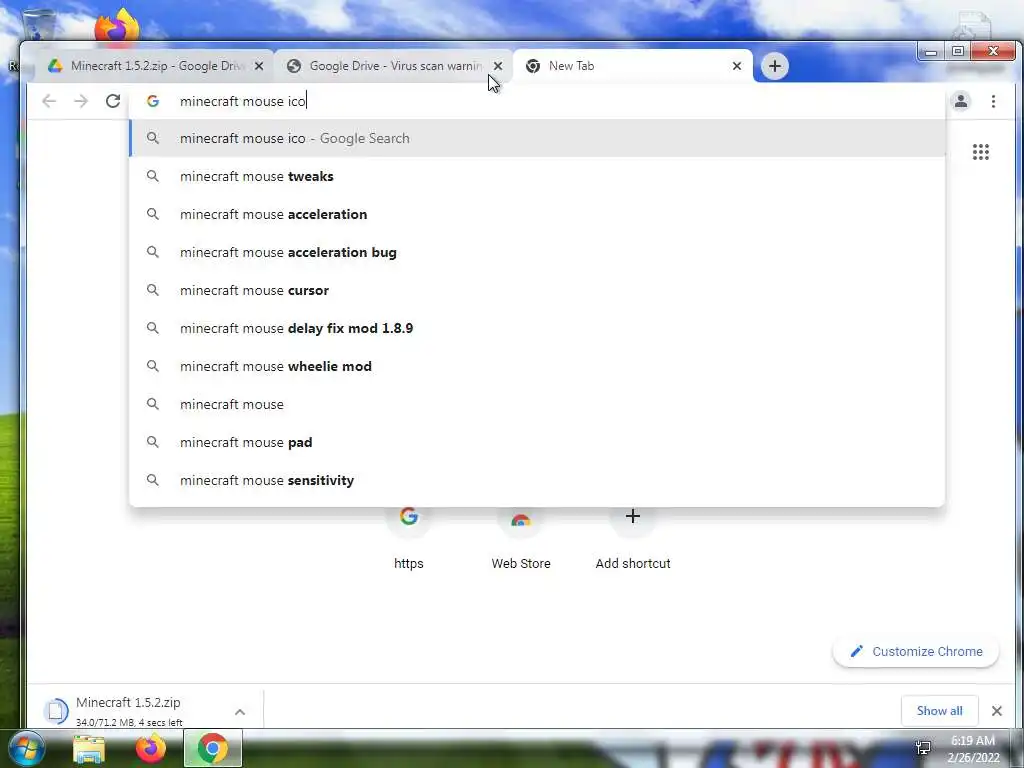This screenshot has width=1024, height=768.
Task: Close the New Tab tab
Action: [x=737, y=66]
